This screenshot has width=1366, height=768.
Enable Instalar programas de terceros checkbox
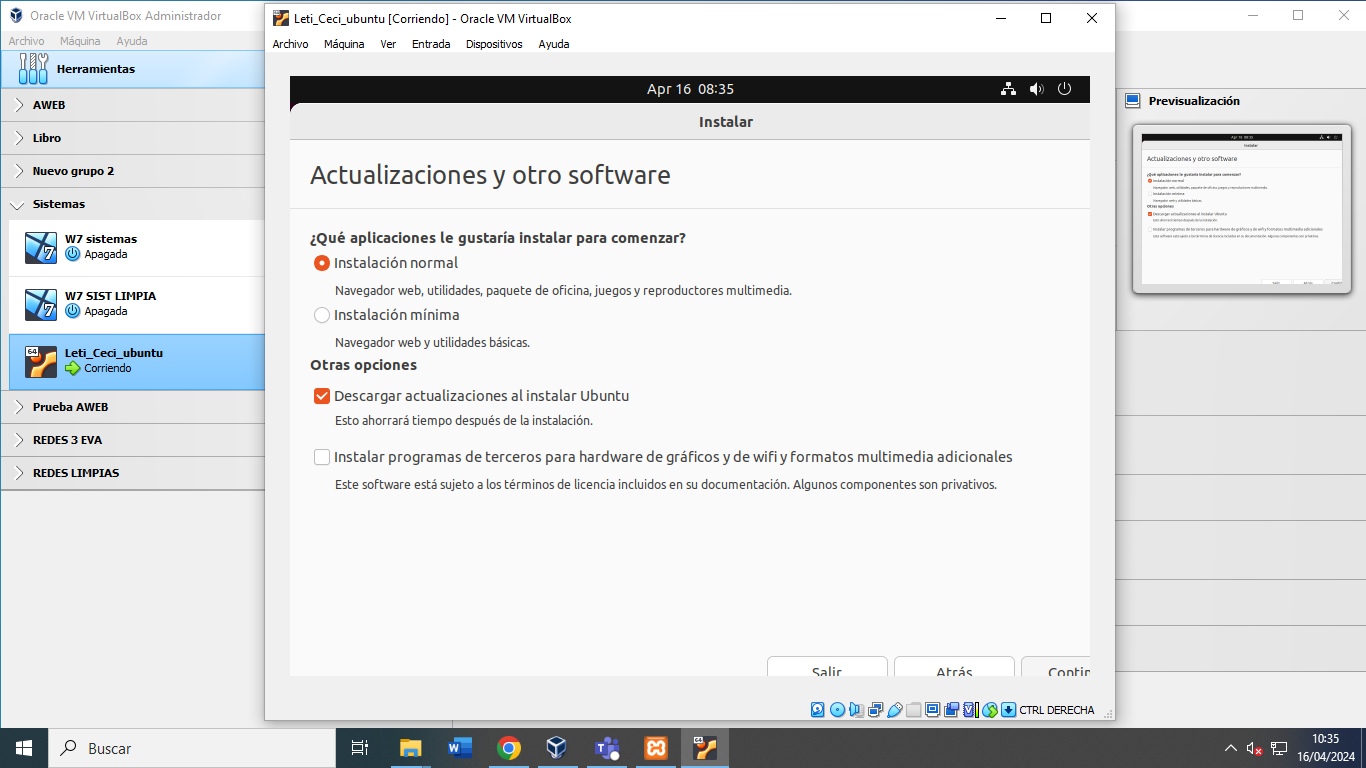pos(321,456)
